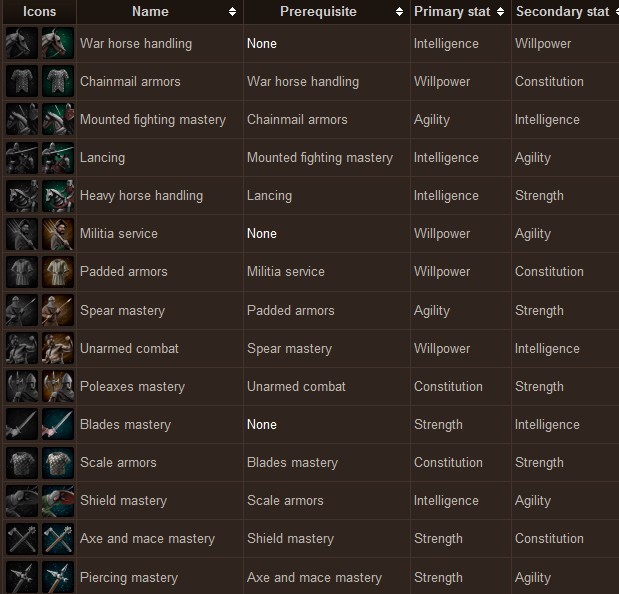
Task: Click the colored Piercing mastery icon
Action: (58, 577)
